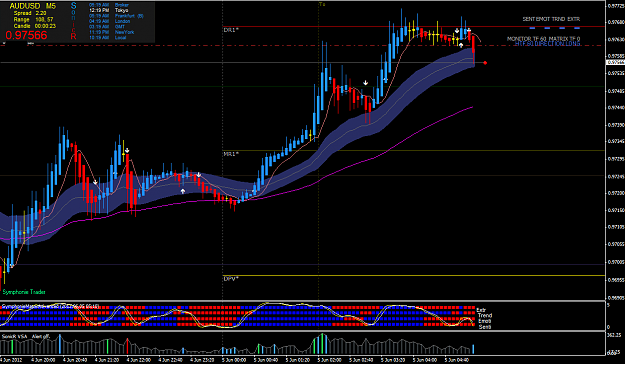Click the Candle 00:00:23 countdown
This screenshot has width=625, height=365.
click(x=35, y=26)
